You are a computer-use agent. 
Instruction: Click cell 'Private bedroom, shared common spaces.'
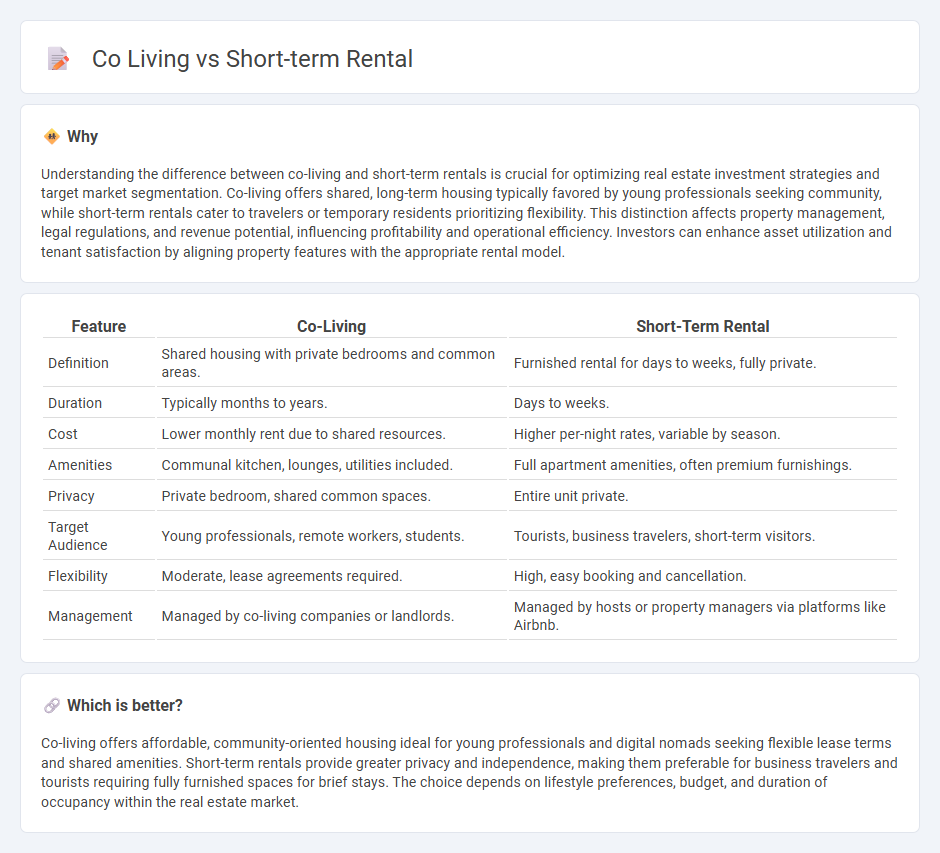coord(332,496)
